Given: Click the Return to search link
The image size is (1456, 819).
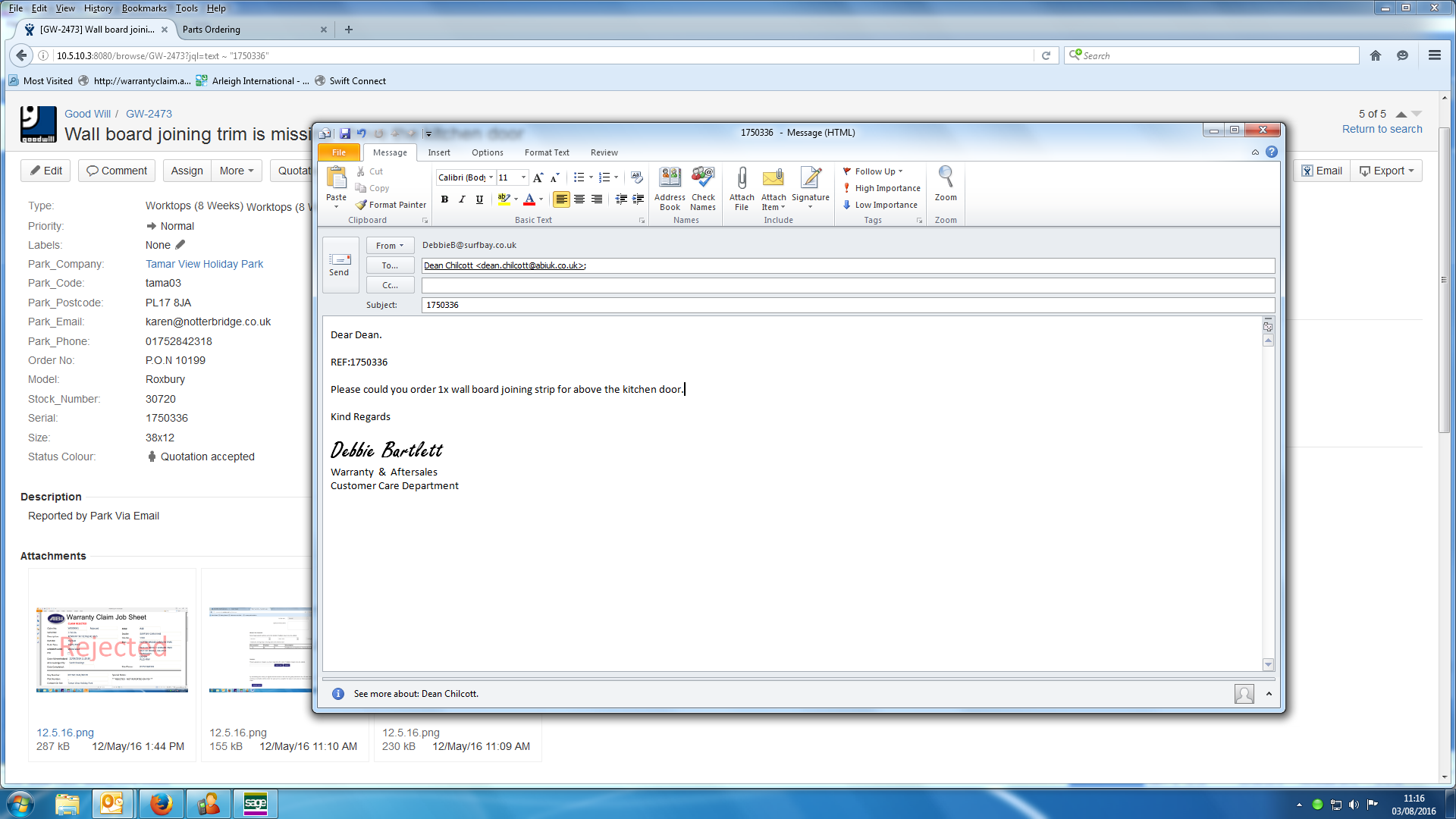Looking at the screenshot, I should (1382, 129).
